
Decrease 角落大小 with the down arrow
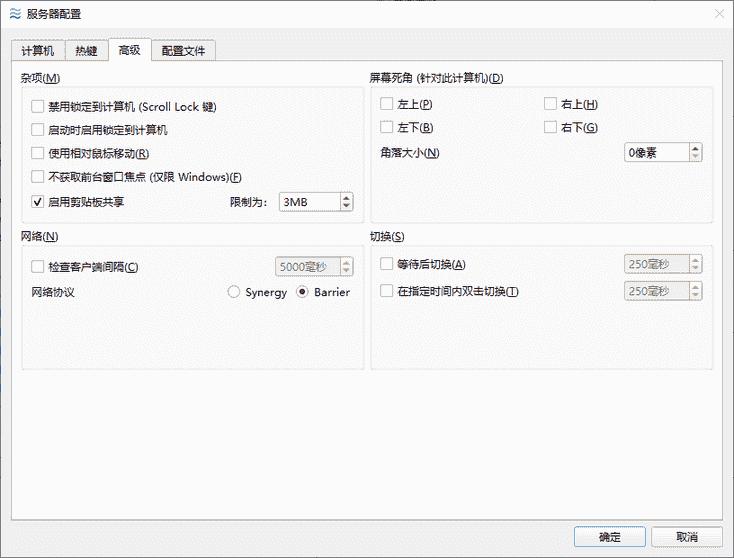(695, 157)
